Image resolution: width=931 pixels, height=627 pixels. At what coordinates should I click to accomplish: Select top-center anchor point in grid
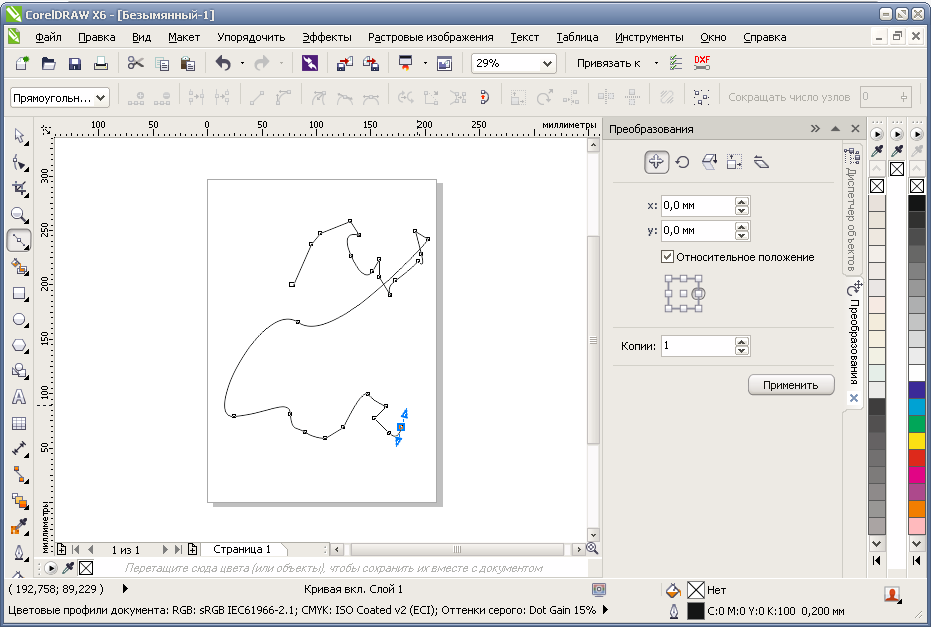pyautogui.click(x=684, y=278)
